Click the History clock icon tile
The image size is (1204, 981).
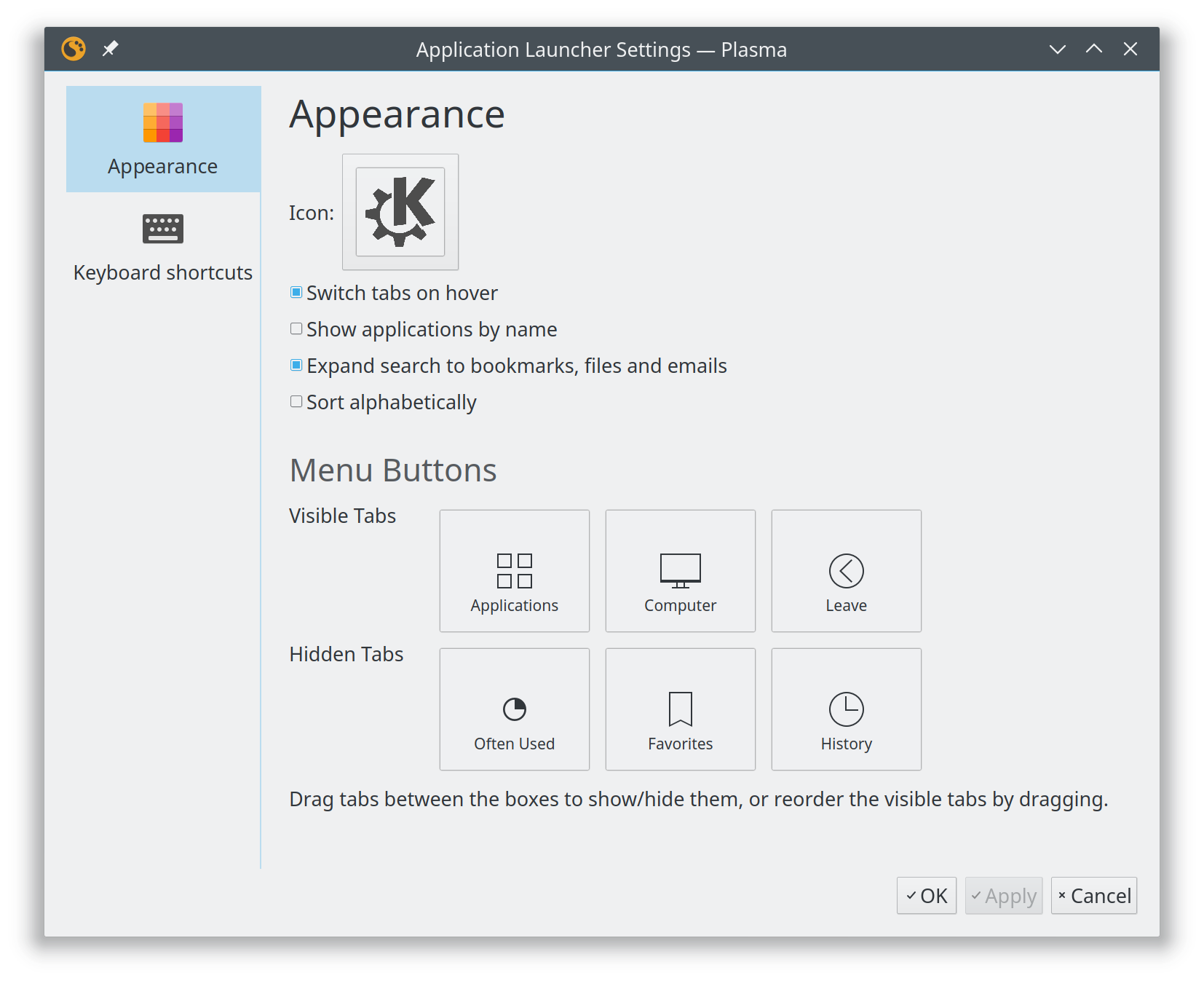coord(846,708)
